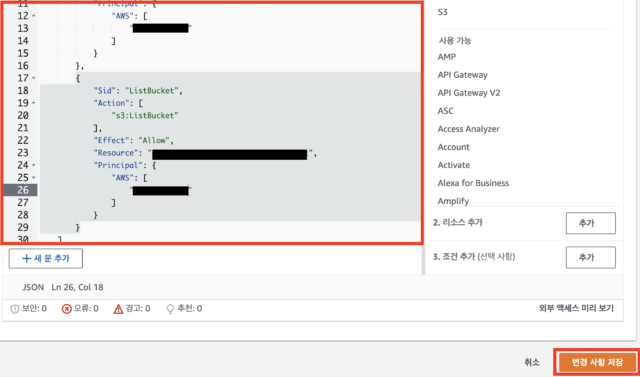Click the 추천: 0 suggestion count
640x377 pixels.
(x=189, y=308)
